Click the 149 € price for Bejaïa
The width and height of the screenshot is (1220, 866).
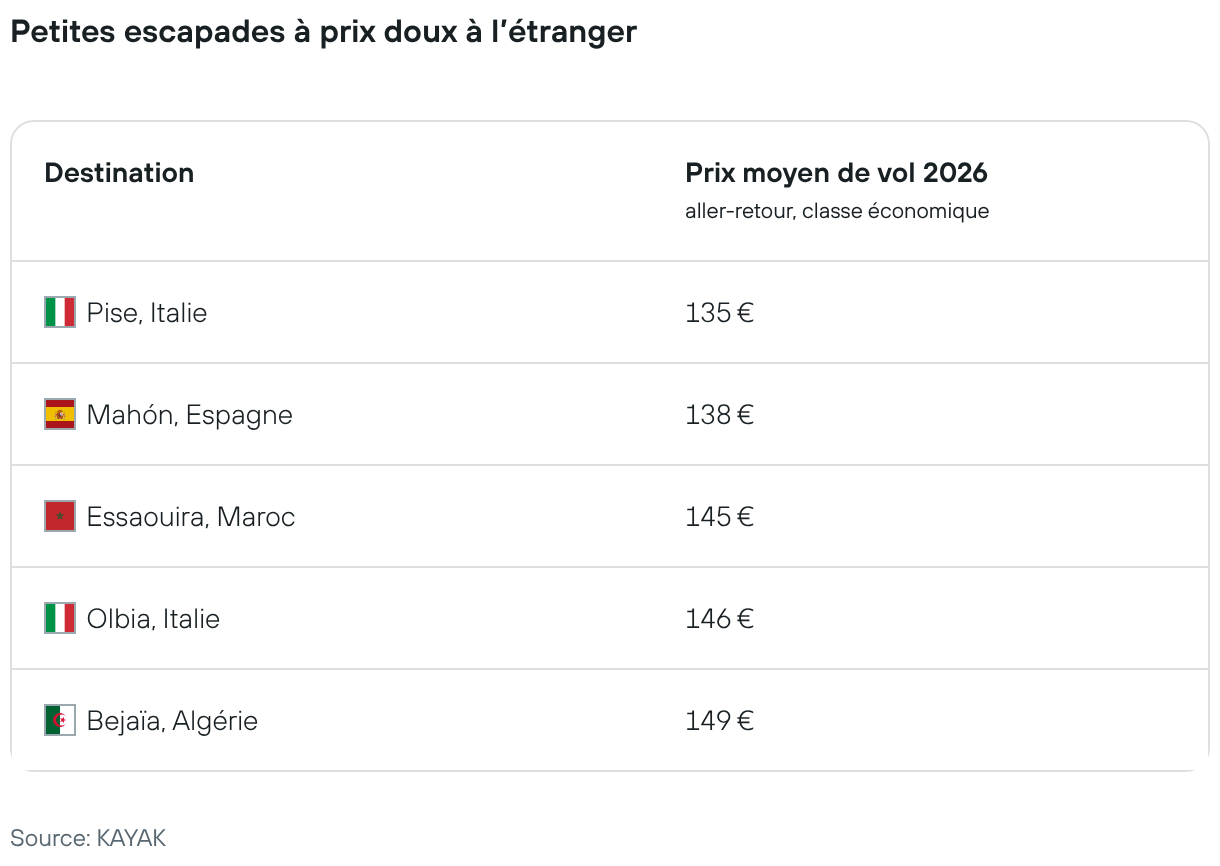tap(719, 721)
